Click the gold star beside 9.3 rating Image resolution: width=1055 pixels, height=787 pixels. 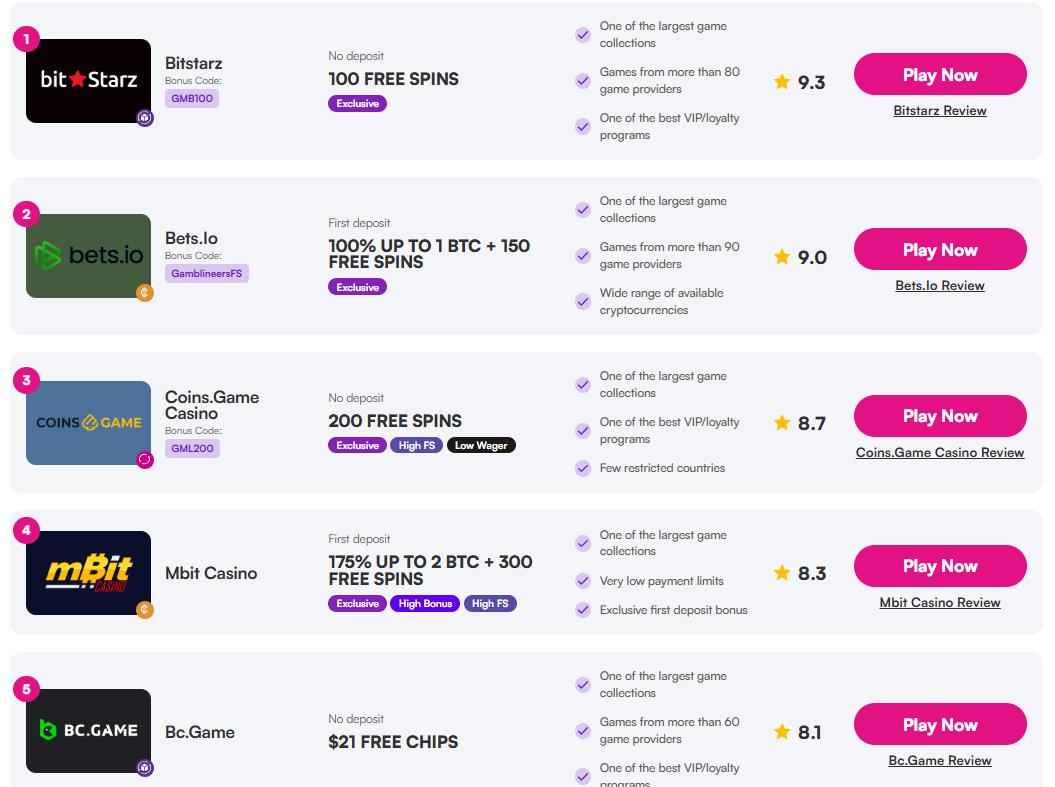click(x=782, y=82)
